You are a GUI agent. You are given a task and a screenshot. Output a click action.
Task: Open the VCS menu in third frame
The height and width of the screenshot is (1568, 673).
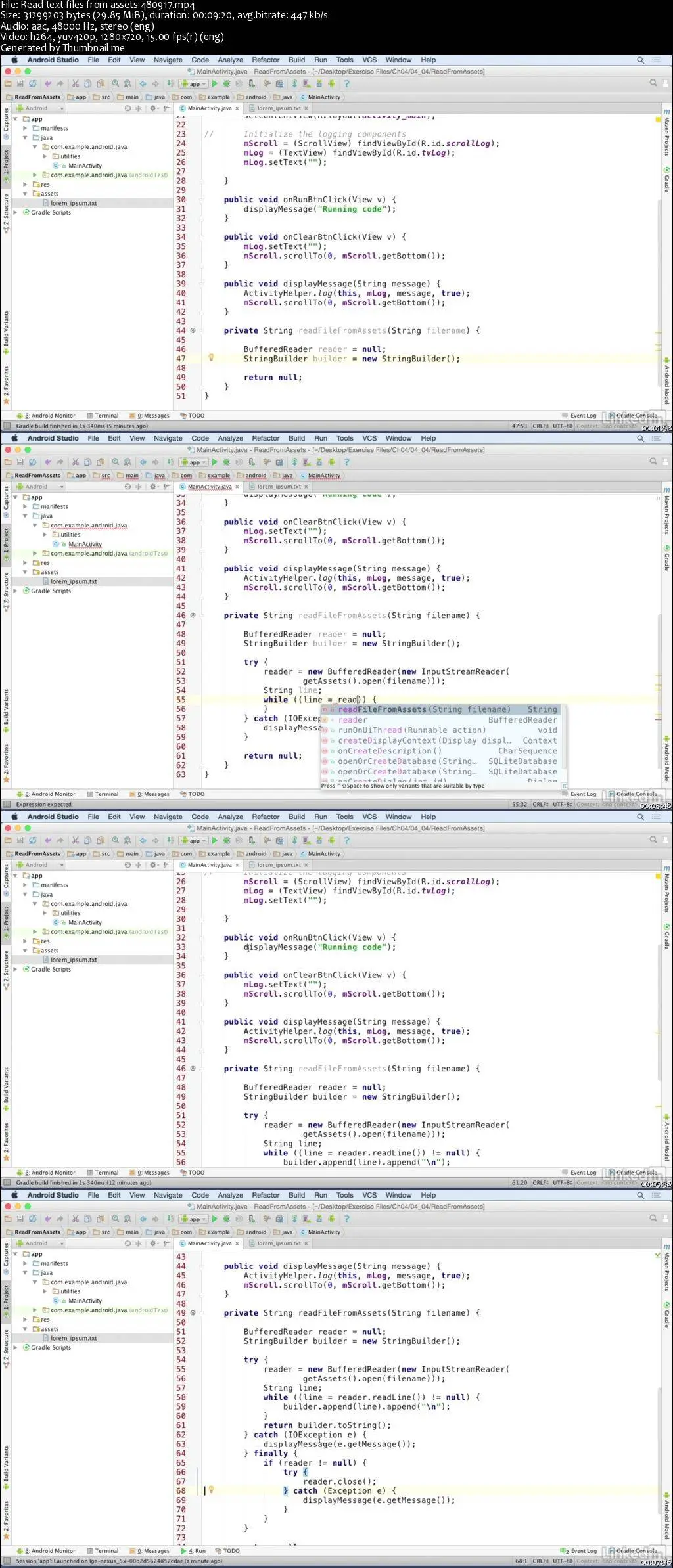pyautogui.click(x=369, y=817)
